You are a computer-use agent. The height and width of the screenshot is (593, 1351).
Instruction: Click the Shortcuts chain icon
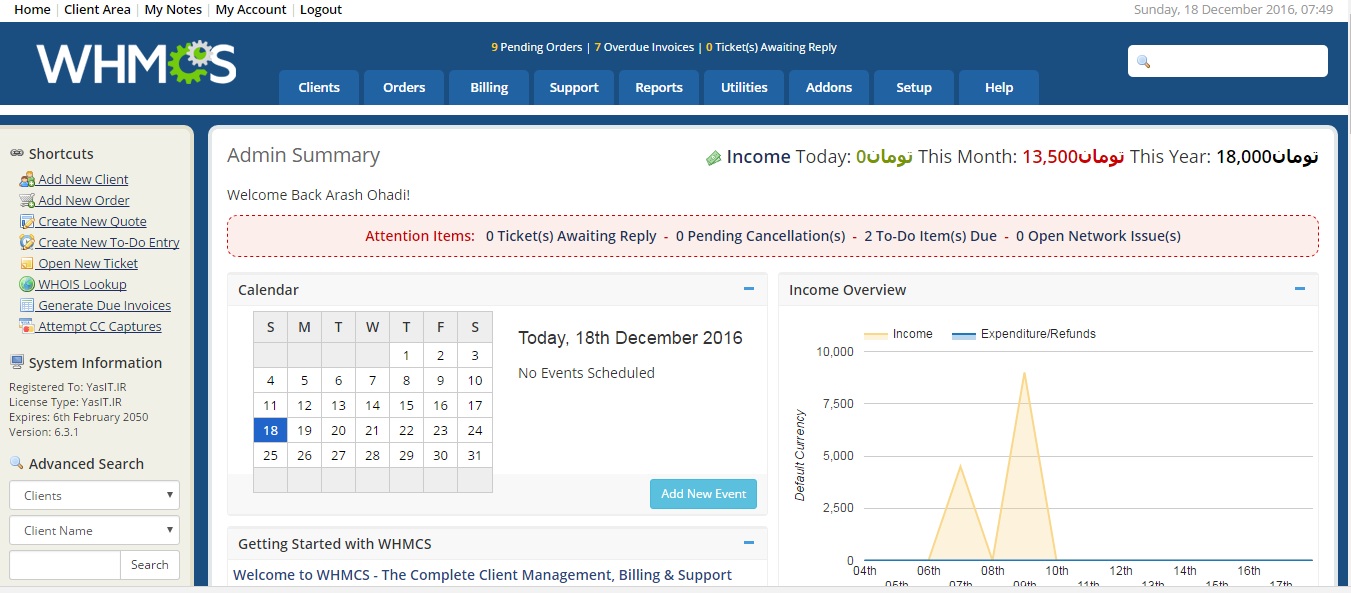pyautogui.click(x=17, y=154)
